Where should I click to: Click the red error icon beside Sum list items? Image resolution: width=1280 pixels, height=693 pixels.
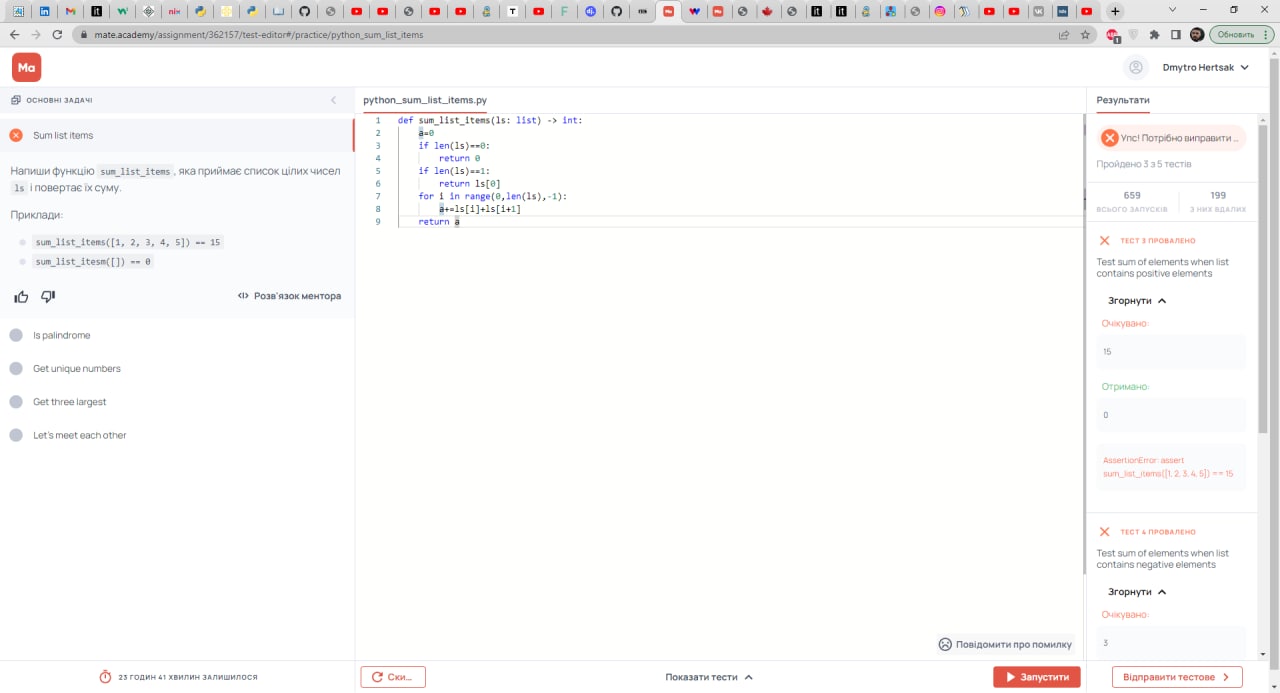16,135
